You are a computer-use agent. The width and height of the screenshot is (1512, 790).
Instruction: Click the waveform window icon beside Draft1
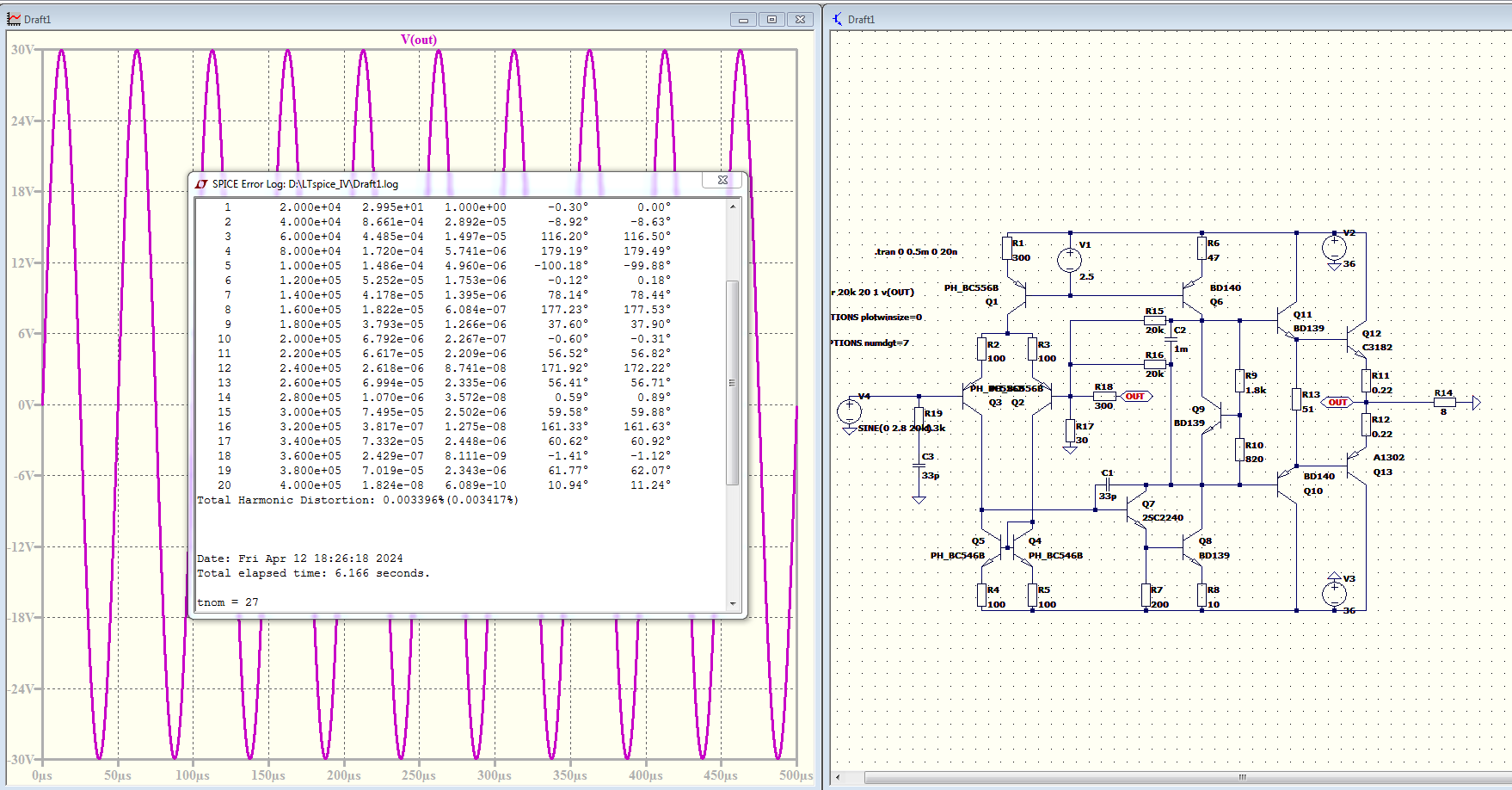coord(14,19)
